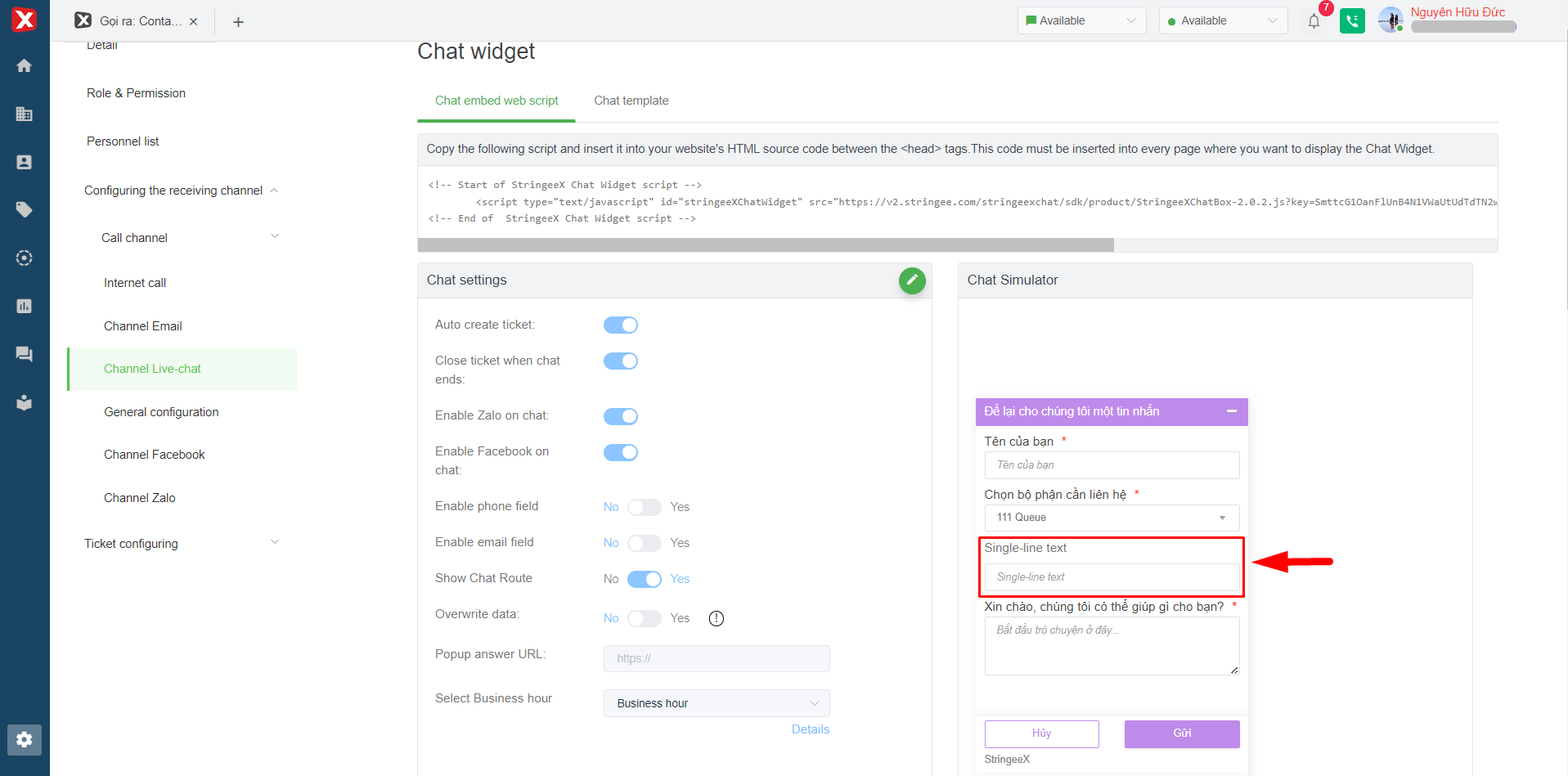Select Channel Facebook in the sidebar menu
Screen dimensions: 1568x776
pyautogui.click(x=154, y=455)
